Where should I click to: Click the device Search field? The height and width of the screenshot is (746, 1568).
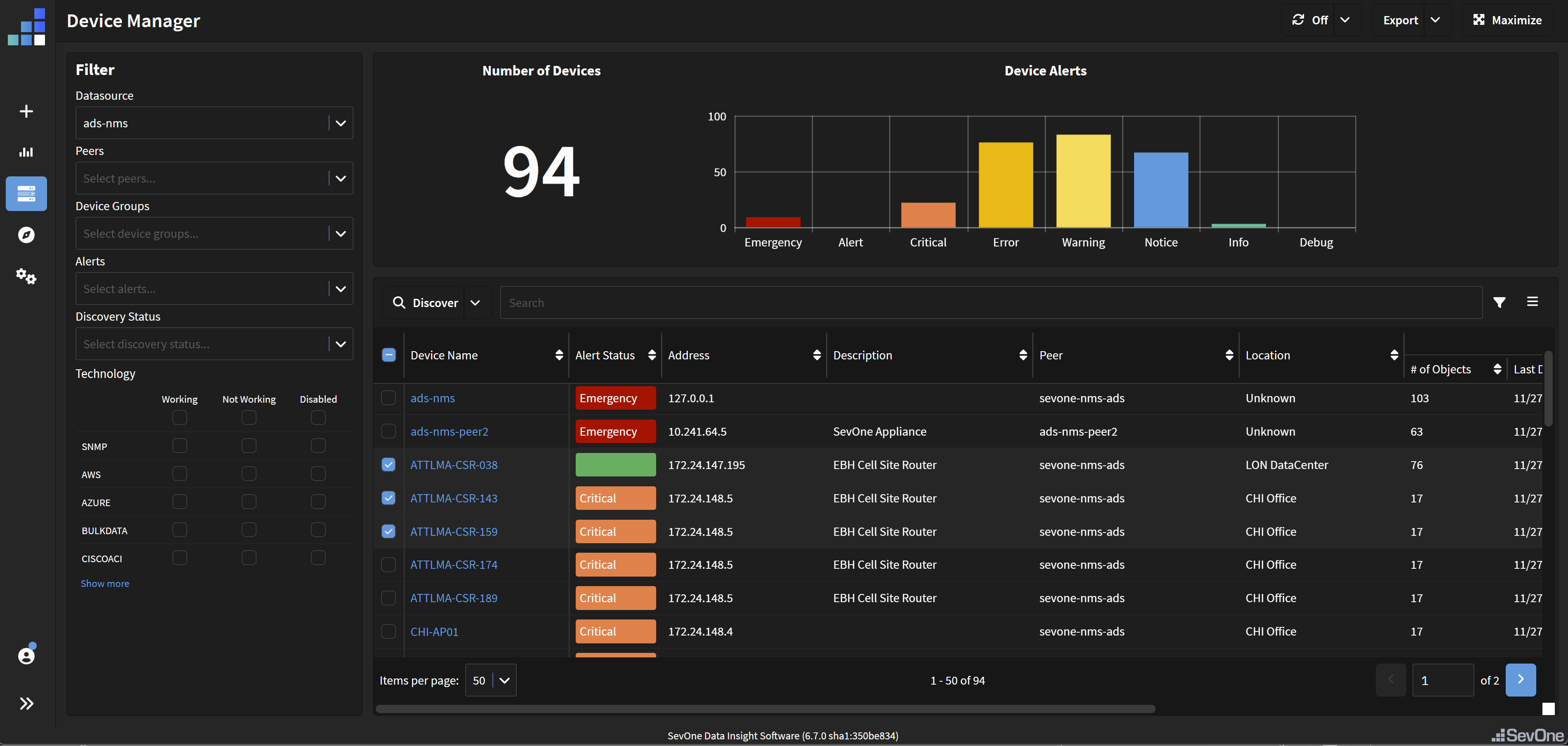991,303
